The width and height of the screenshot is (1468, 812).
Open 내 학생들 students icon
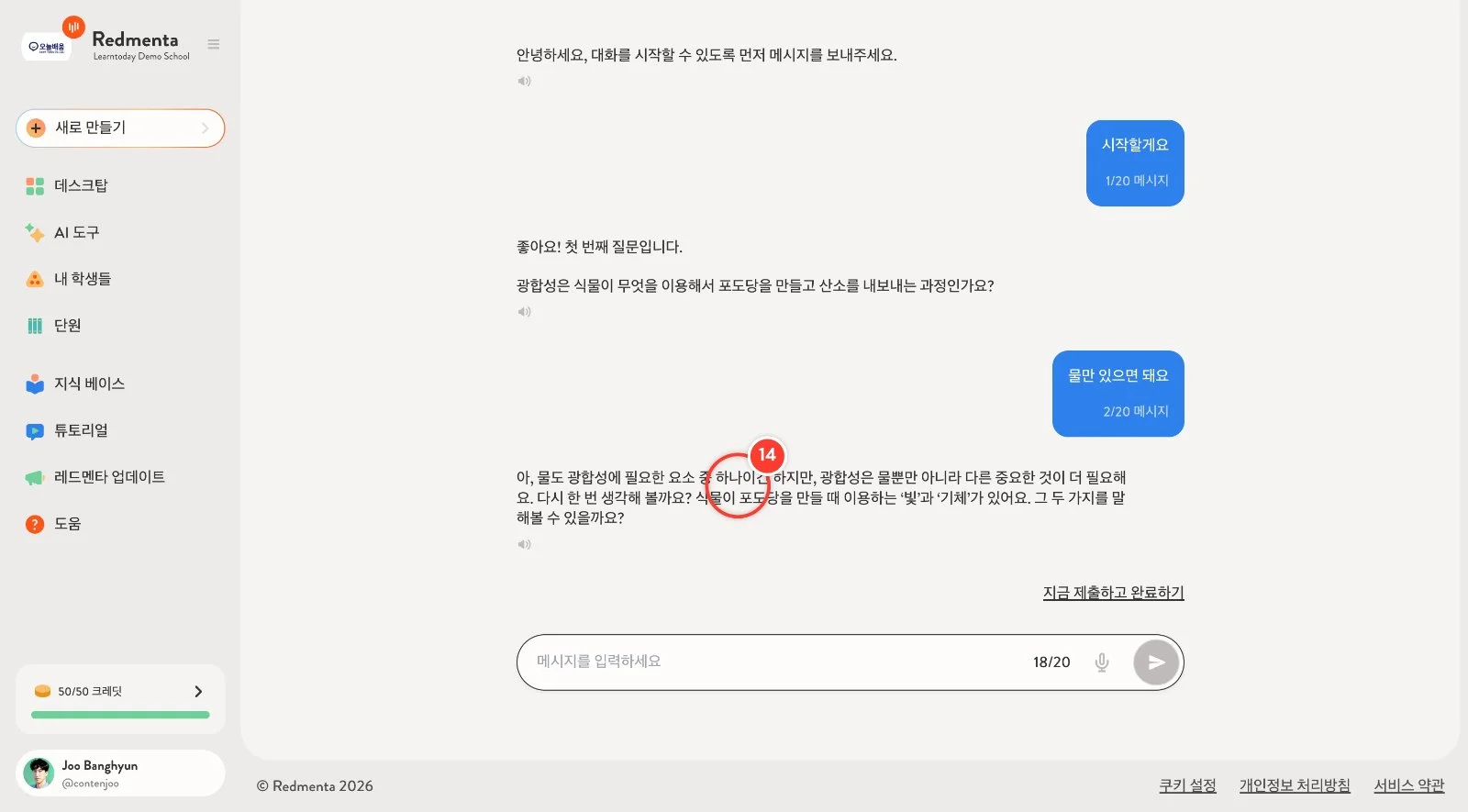pyautogui.click(x=35, y=279)
